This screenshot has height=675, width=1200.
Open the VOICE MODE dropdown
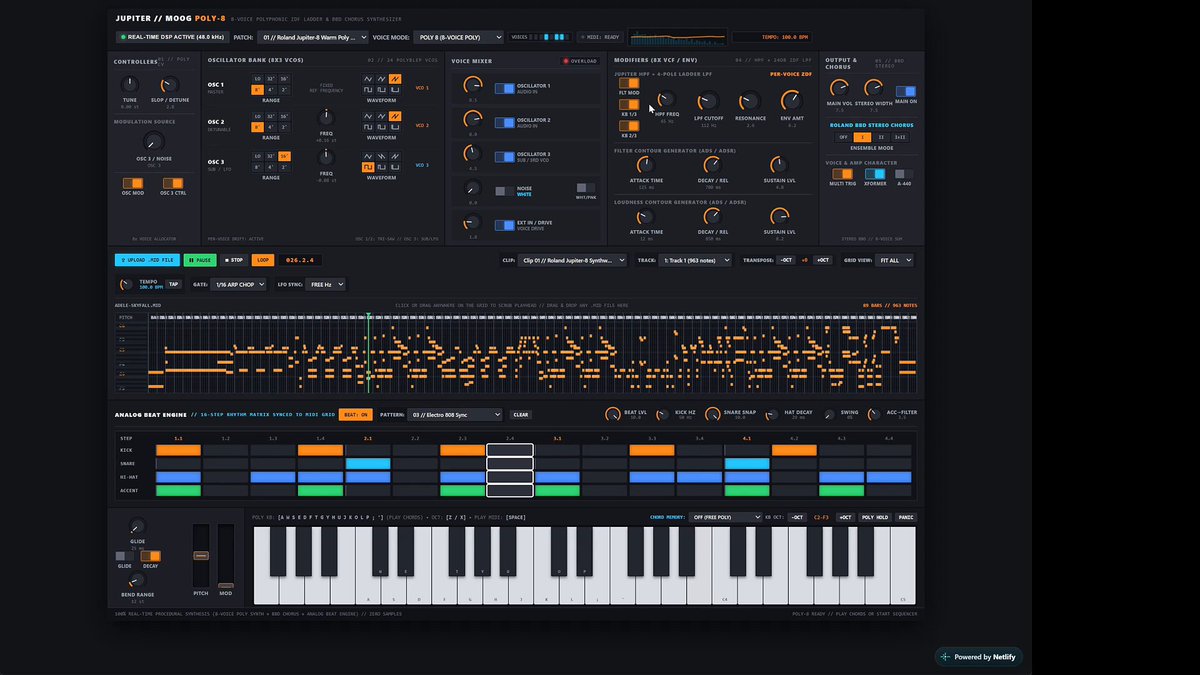coord(457,37)
